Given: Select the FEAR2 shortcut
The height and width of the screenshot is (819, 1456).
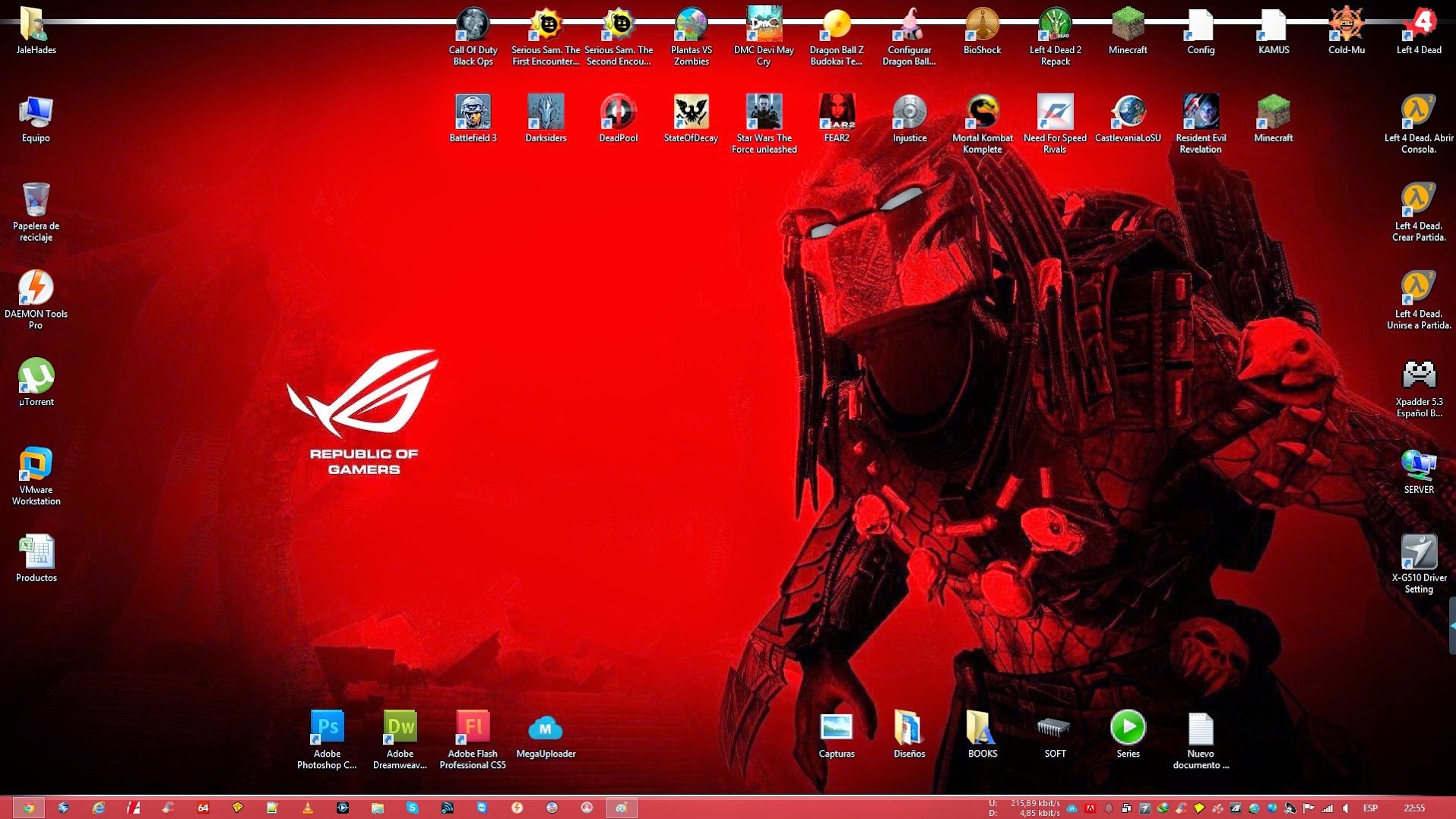Looking at the screenshot, I should pyautogui.click(x=837, y=119).
